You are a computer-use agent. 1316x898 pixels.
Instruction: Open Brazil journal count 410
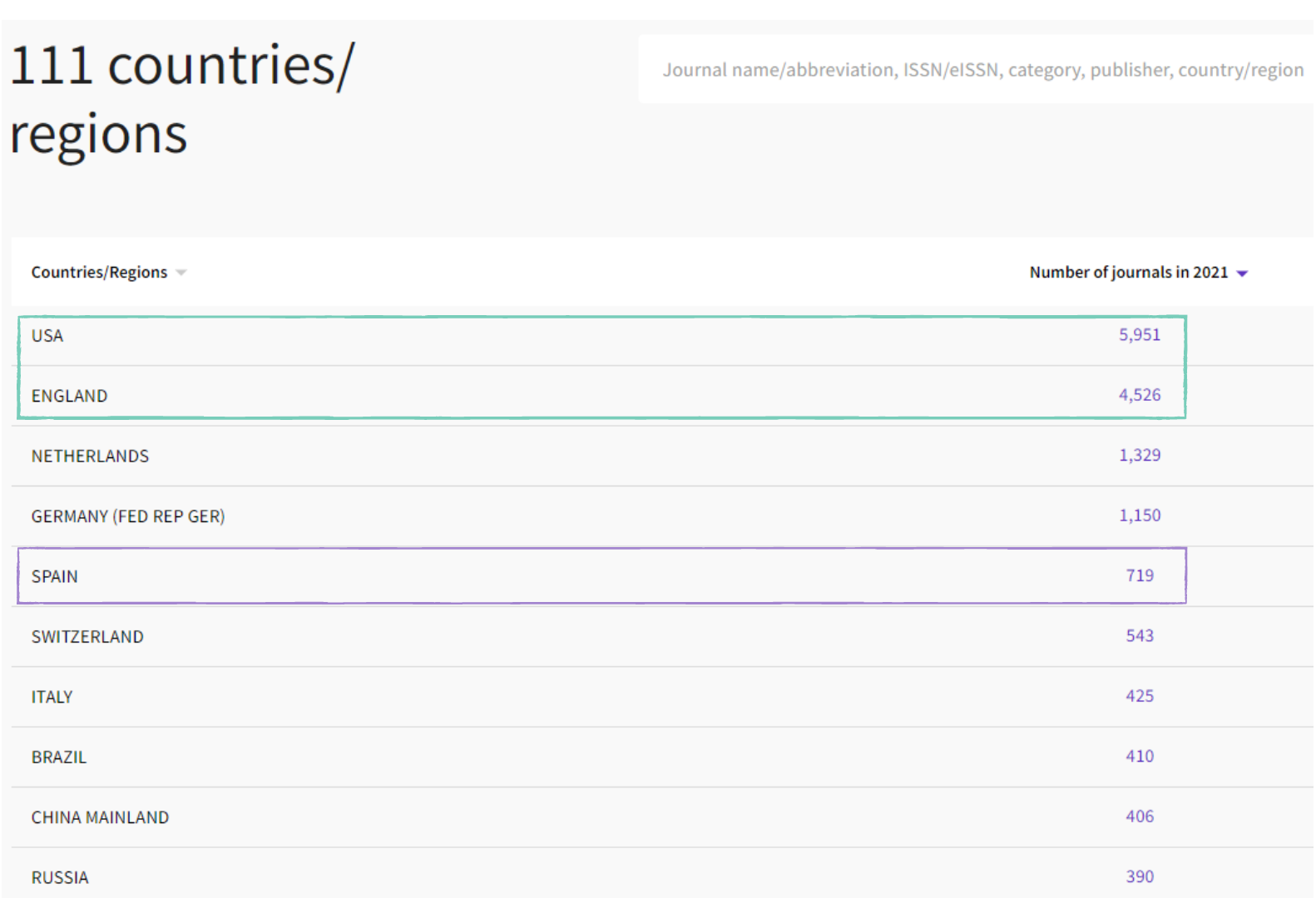click(x=1140, y=757)
